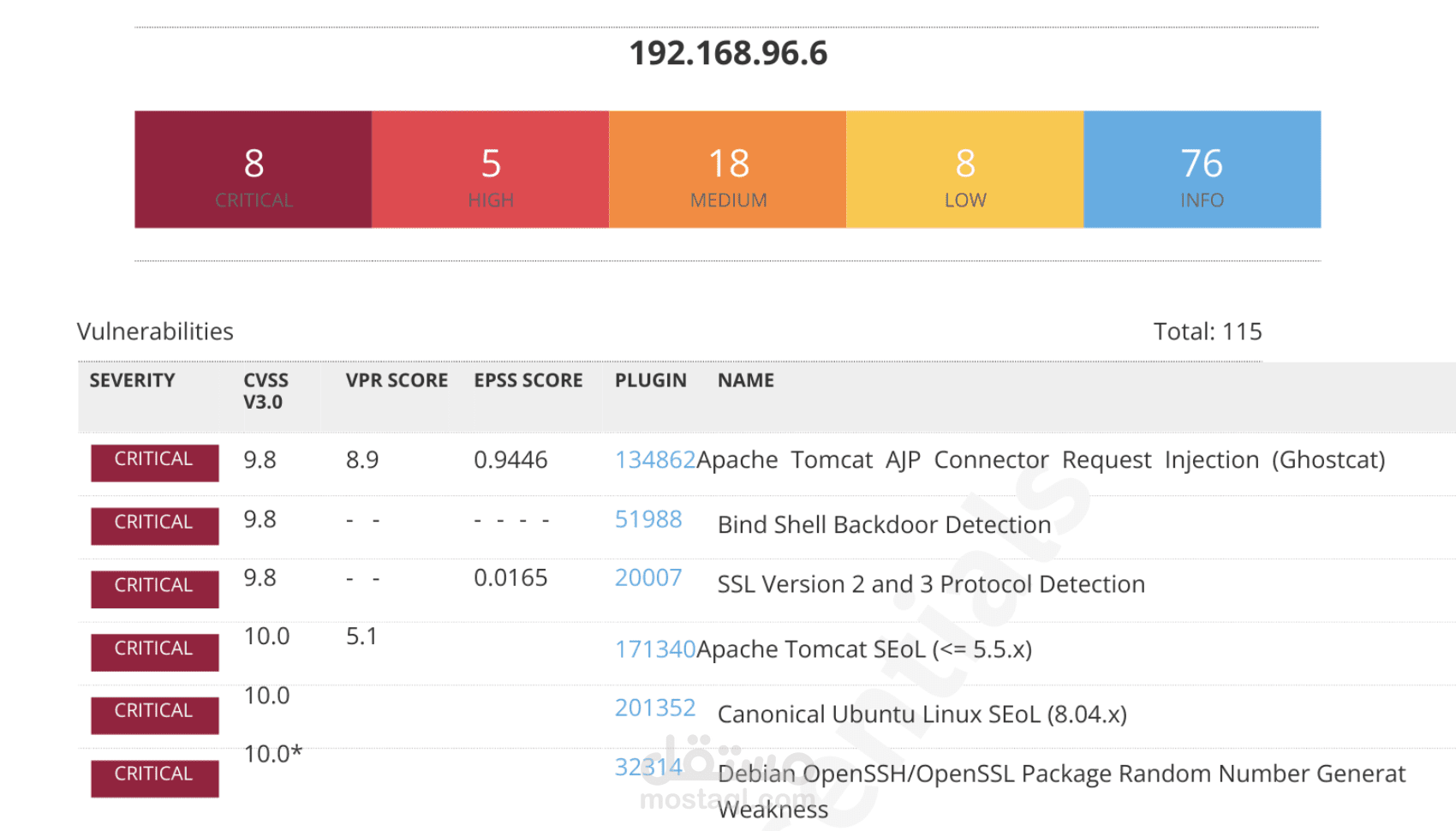Select the 18 Medium severity block

point(728,169)
